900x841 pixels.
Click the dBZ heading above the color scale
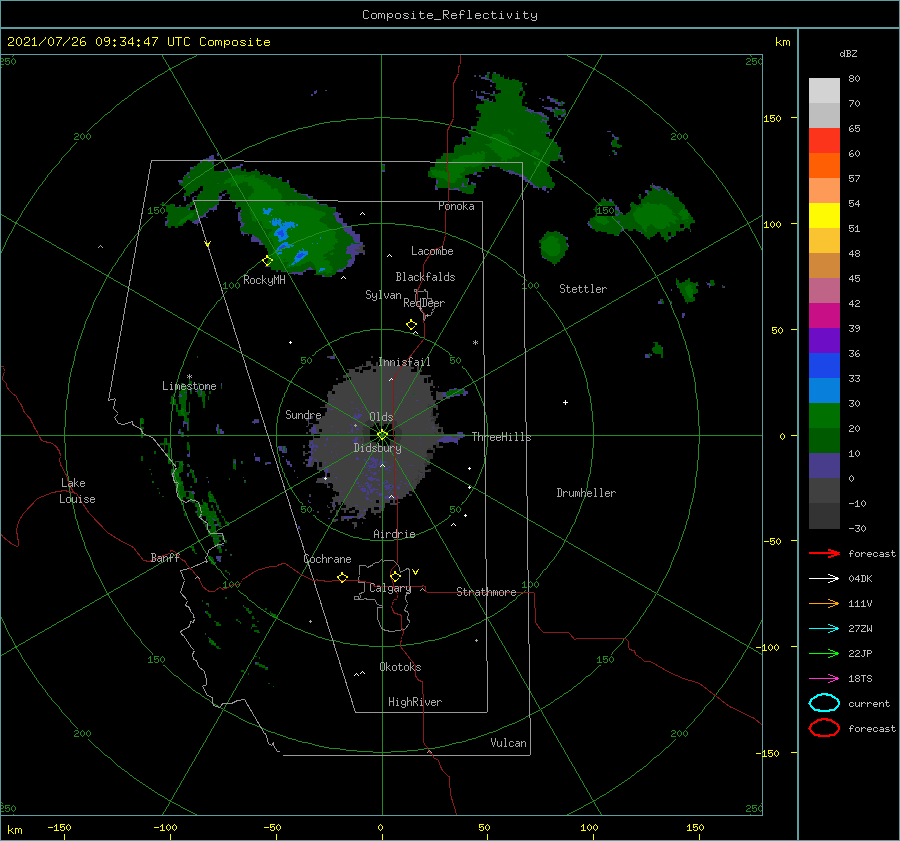click(848, 53)
